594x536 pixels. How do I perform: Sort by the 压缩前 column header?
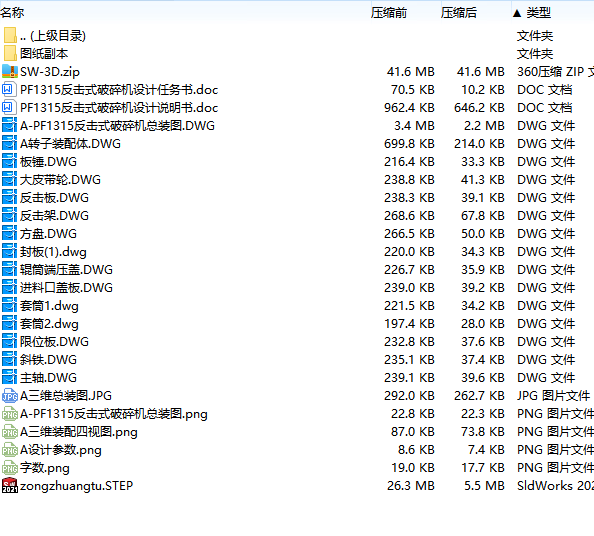389,13
